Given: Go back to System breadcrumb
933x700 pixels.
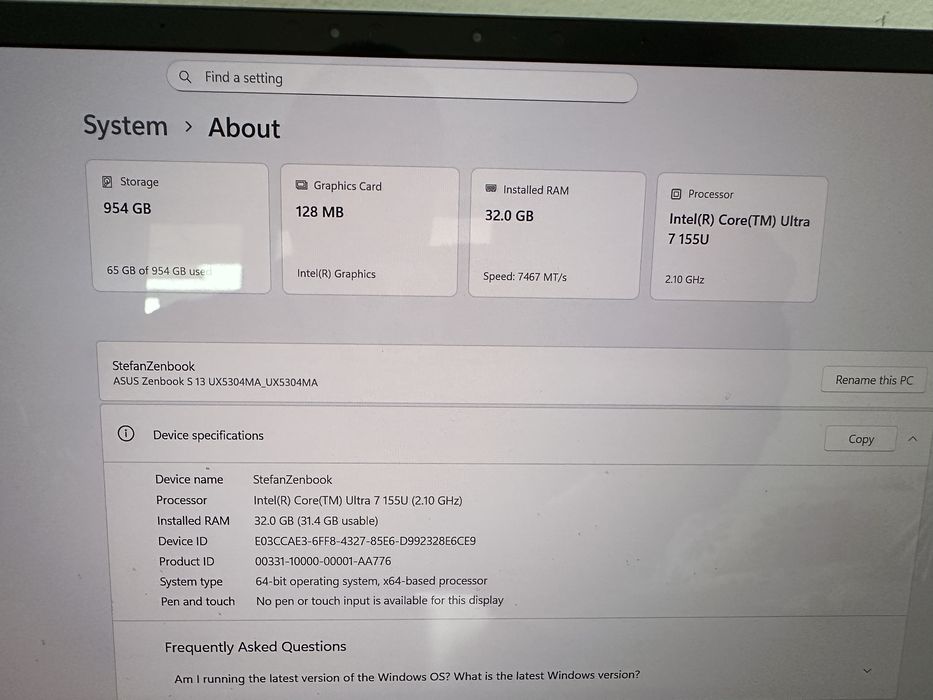Looking at the screenshot, I should (126, 126).
